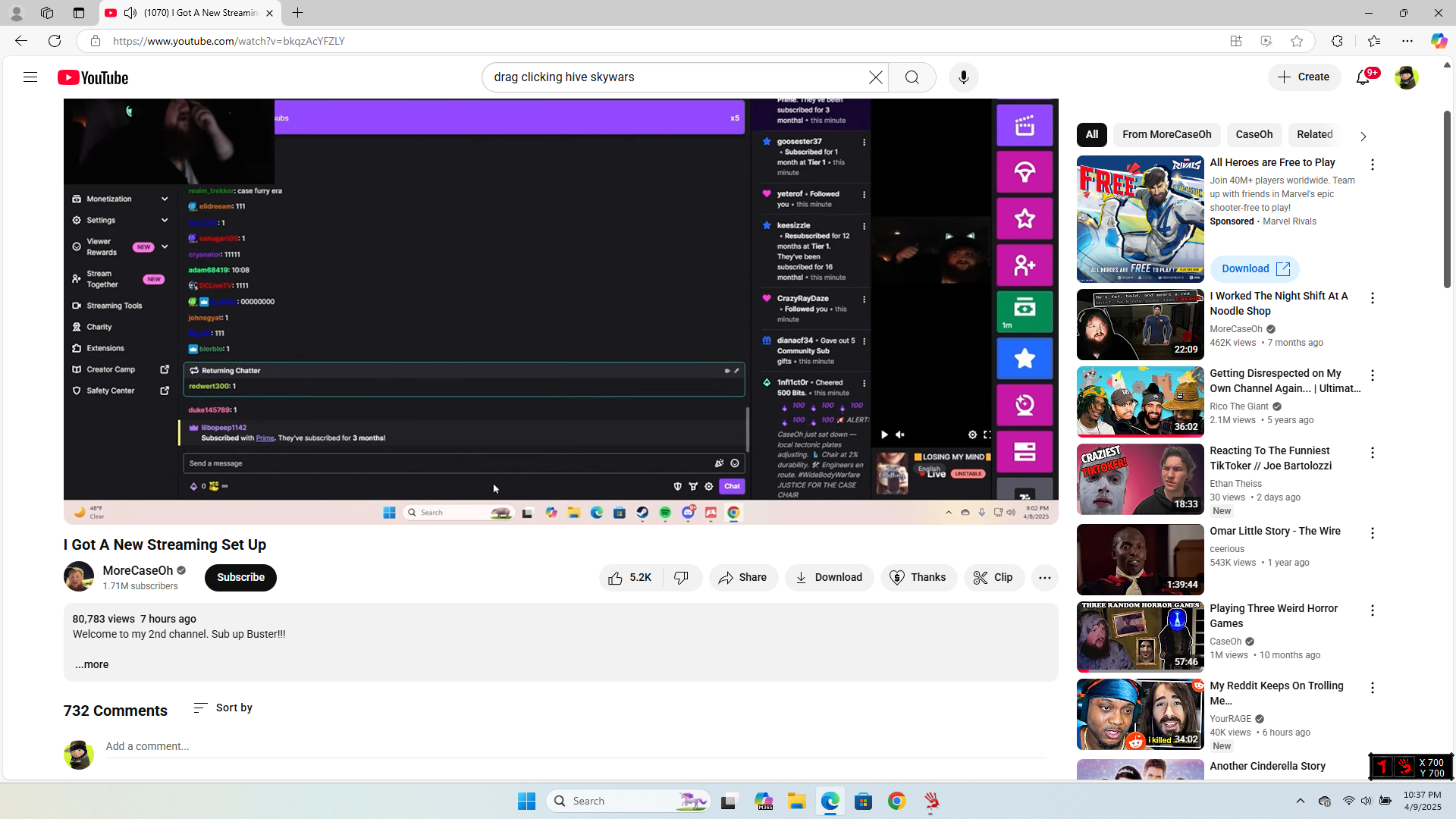Viewport: 1456px width, 819px height.
Task: Open options for the Noodle Shop video
Action: tap(1373, 298)
